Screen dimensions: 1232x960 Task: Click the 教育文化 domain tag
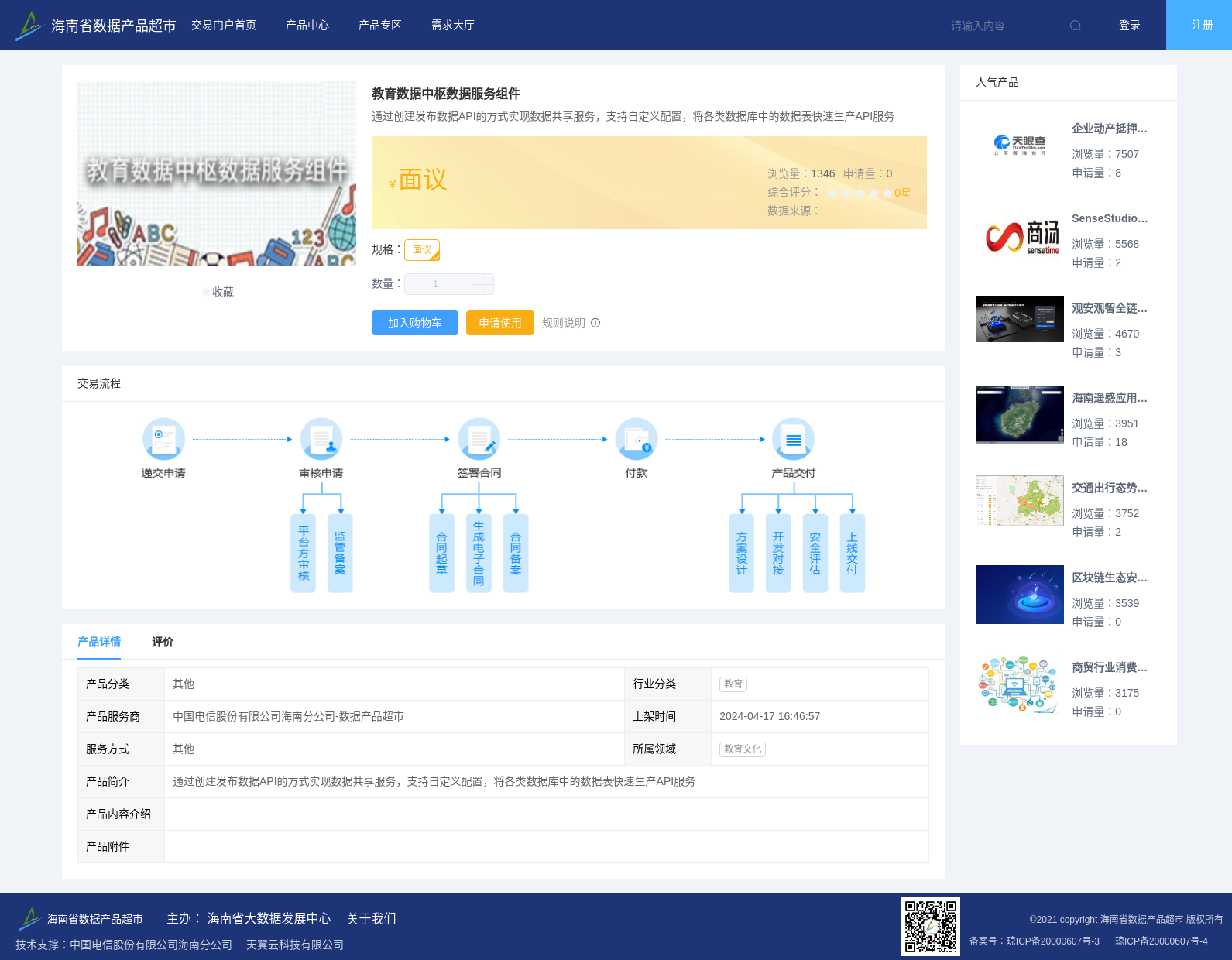pos(743,749)
